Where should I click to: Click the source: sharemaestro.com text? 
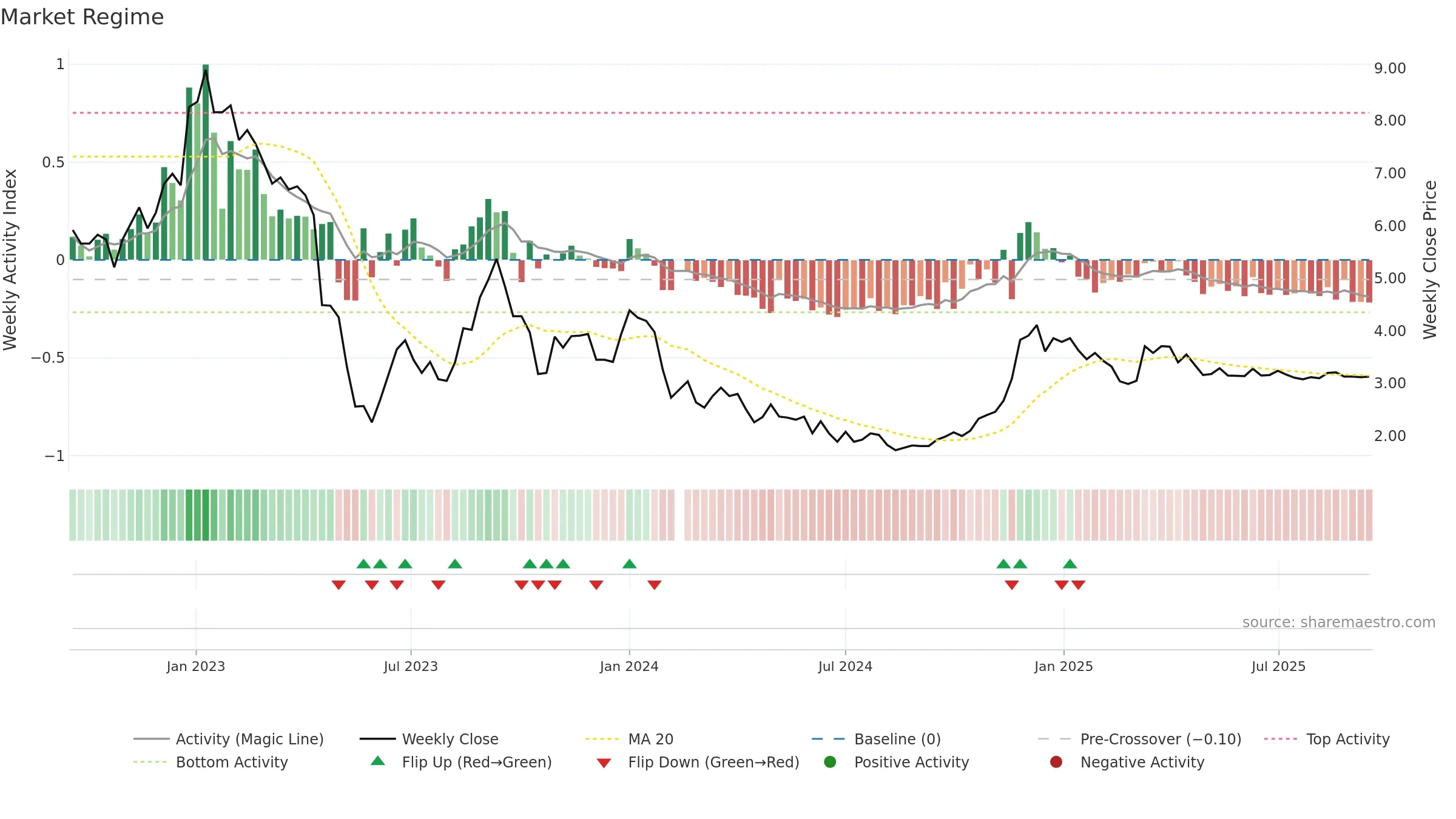(x=1339, y=622)
